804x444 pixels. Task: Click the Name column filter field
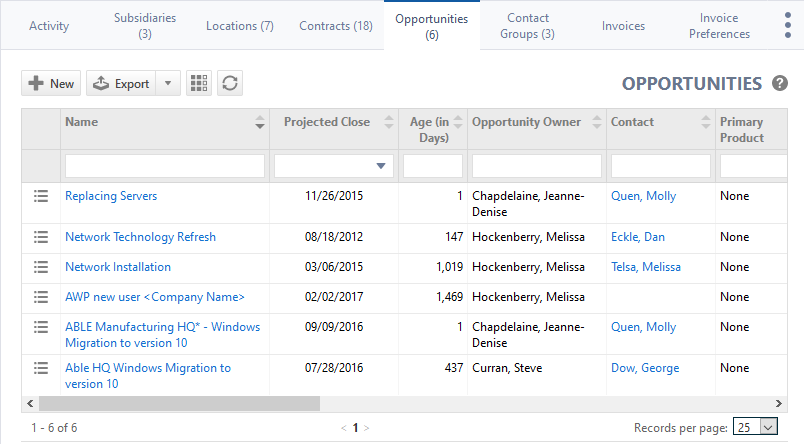coord(164,166)
